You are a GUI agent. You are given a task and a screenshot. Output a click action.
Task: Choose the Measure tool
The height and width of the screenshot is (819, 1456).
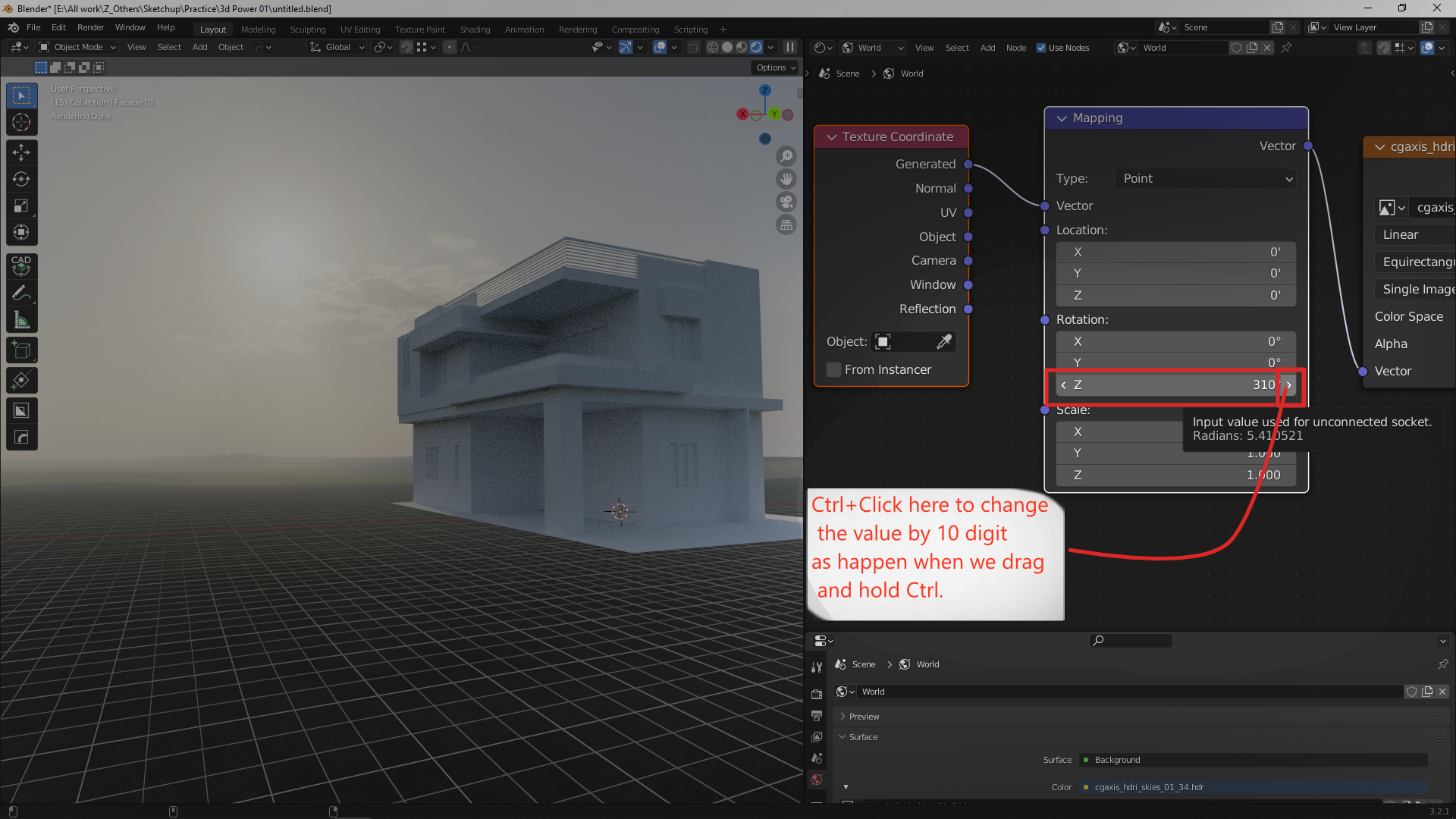coord(21,320)
